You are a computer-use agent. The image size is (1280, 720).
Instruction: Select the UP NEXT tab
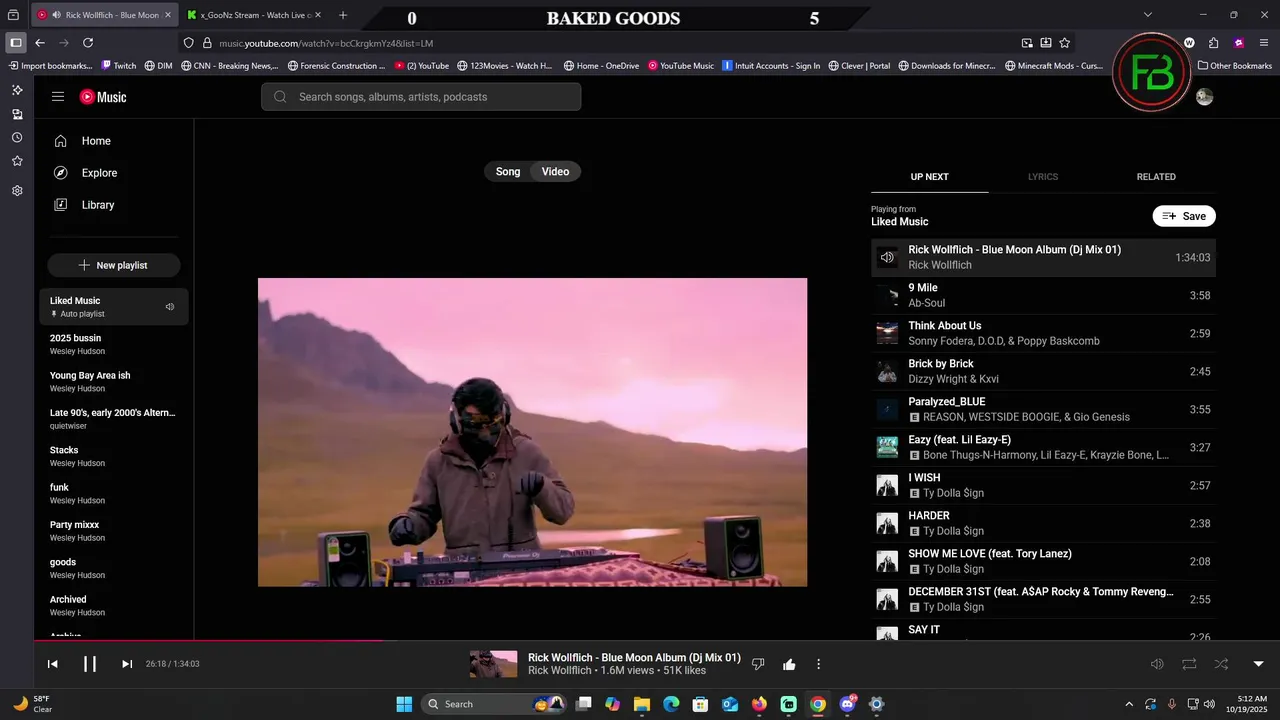(x=929, y=177)
